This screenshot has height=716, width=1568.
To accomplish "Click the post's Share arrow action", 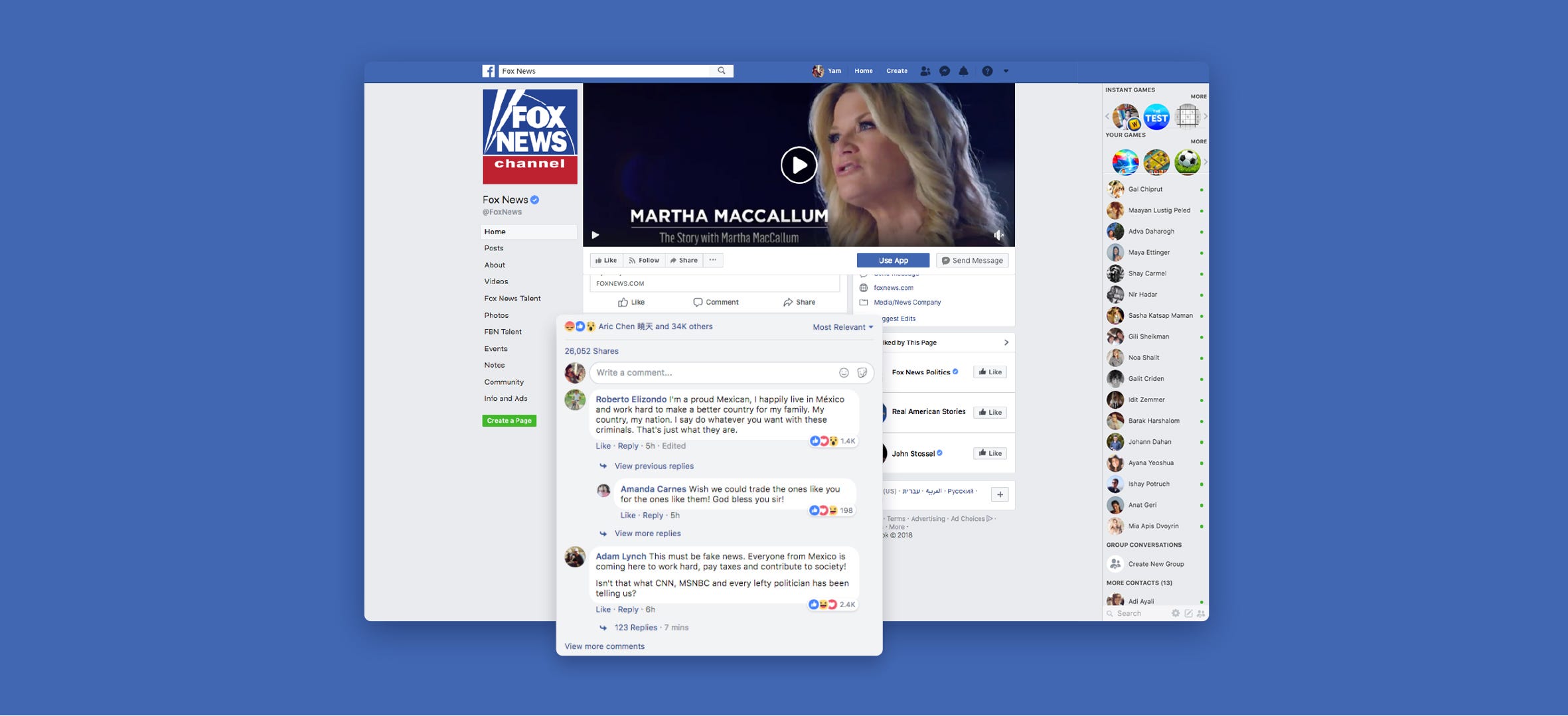I will tap(799, 303).
